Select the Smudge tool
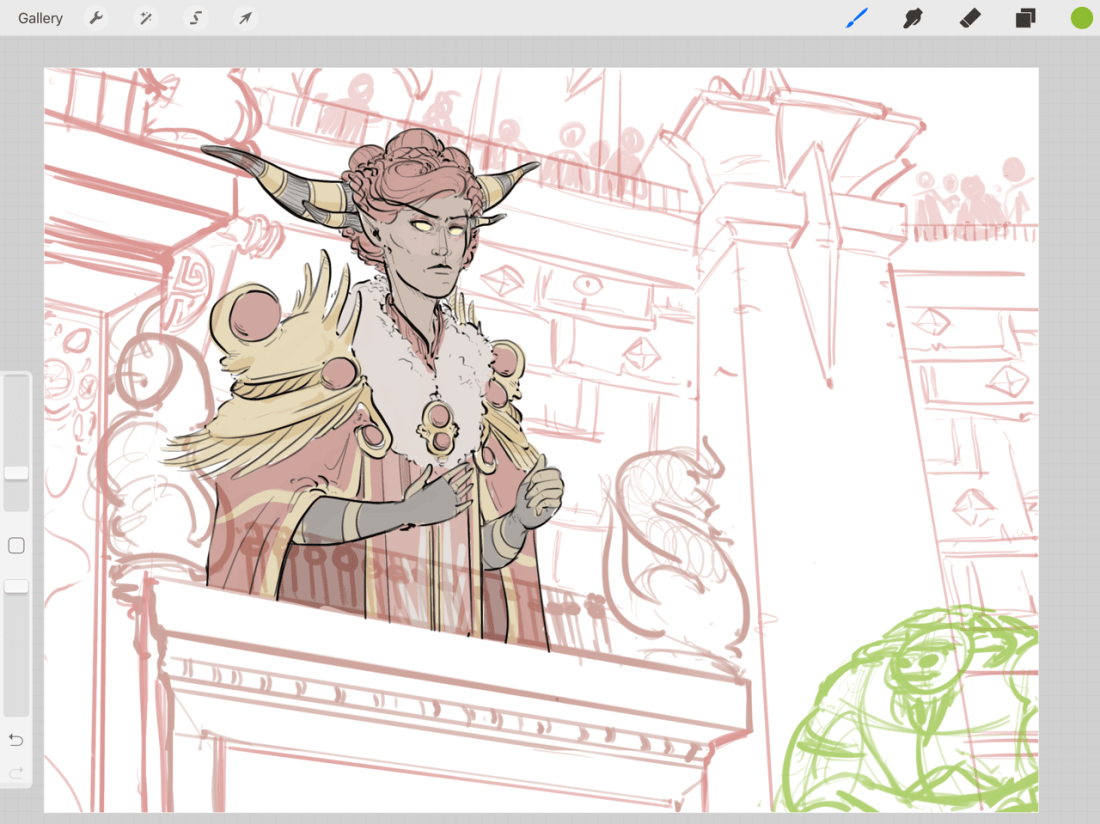 point(913,18)
